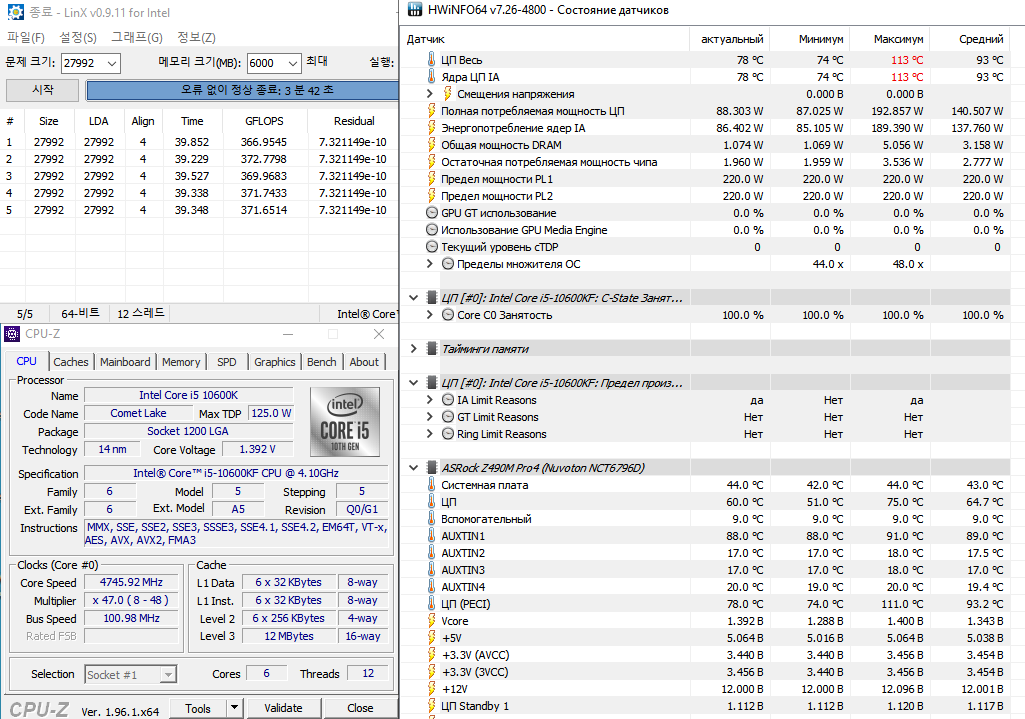Click voltage icon beside +5V
The width and height of the screenshot is (1025, 719).
click(431, 637)
